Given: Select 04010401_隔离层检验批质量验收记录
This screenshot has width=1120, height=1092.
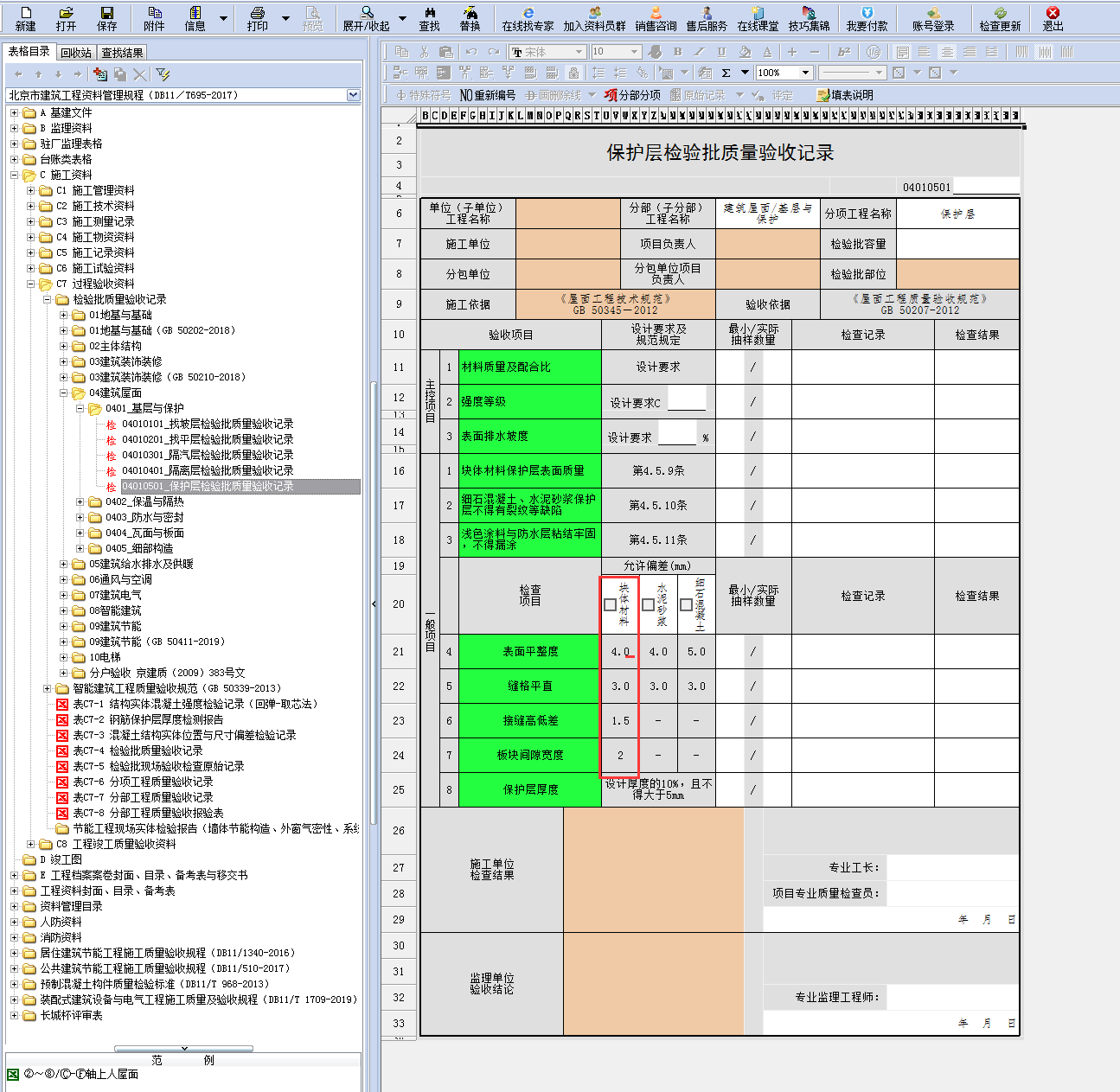Looking at the screenshot, I should [208, 470].
